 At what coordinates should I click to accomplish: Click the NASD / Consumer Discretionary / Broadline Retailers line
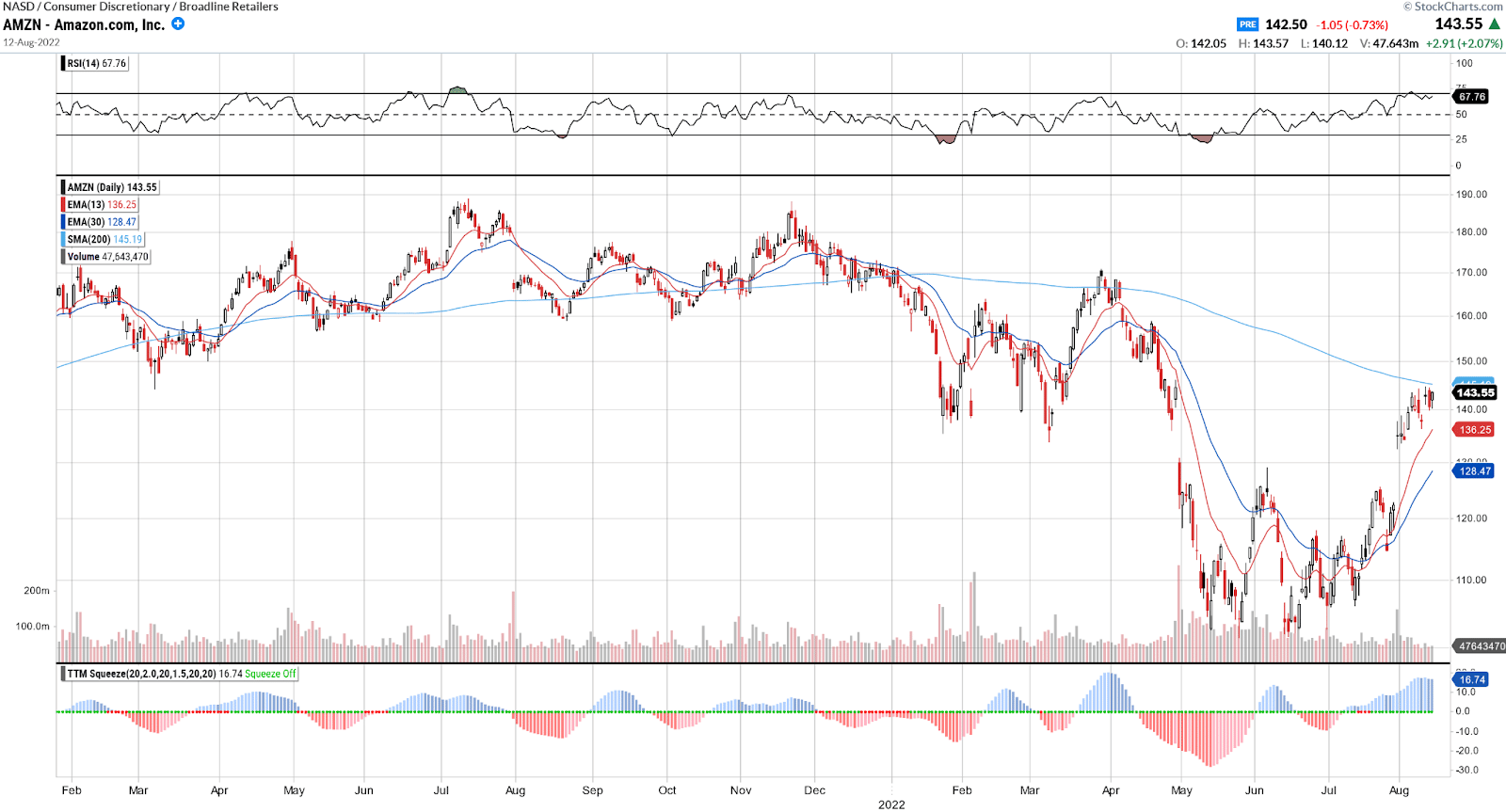click(141, 7)
